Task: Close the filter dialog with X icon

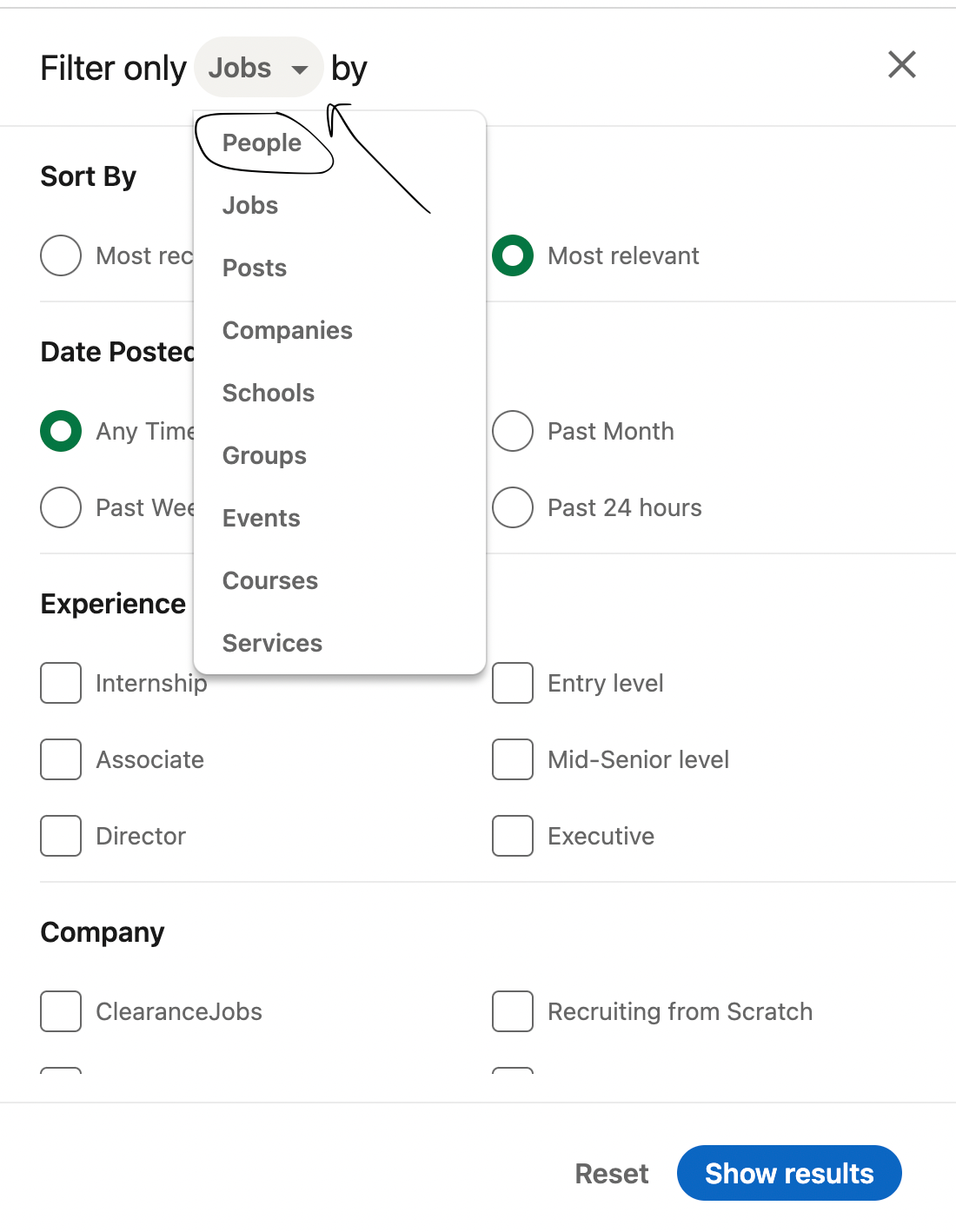Action: 902,64
